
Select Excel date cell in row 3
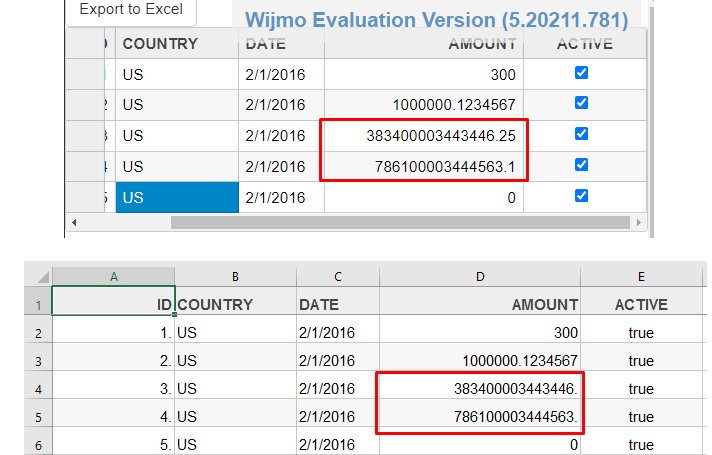[338, 357]
